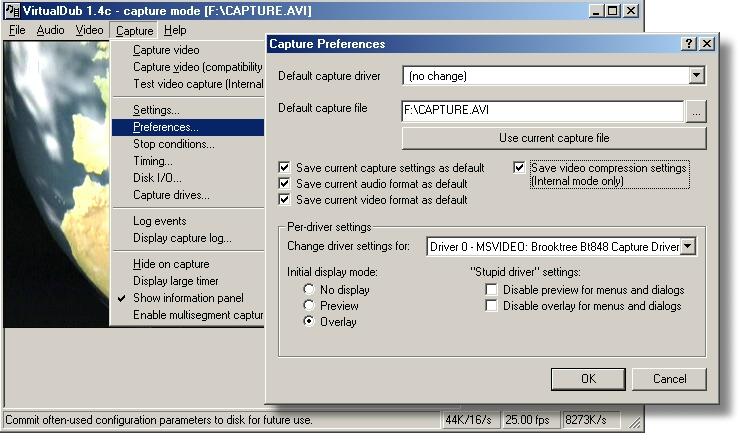Viewport: 739px width, 441px height.
Task: Select the No display radio button
Action: (x=309, y=290)
